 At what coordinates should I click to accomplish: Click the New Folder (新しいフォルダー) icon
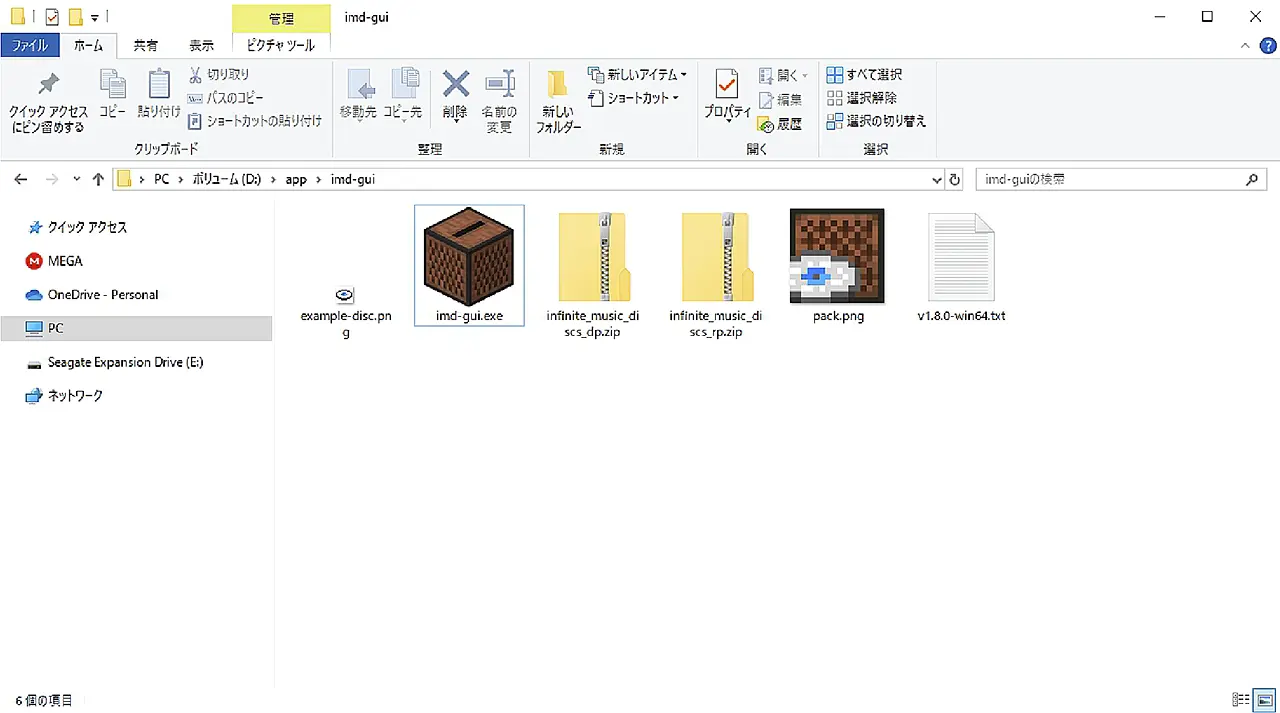(x=558, y=87)
